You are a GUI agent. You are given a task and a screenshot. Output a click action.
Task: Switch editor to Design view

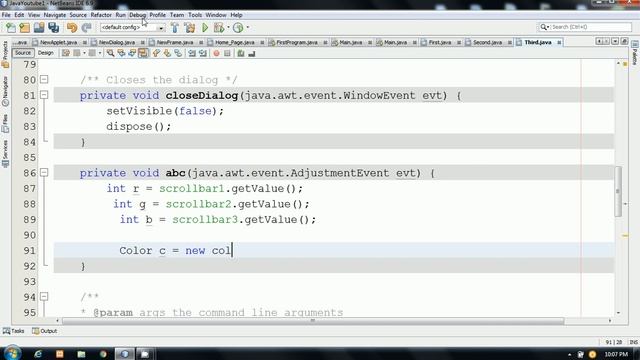coord(45,53)
